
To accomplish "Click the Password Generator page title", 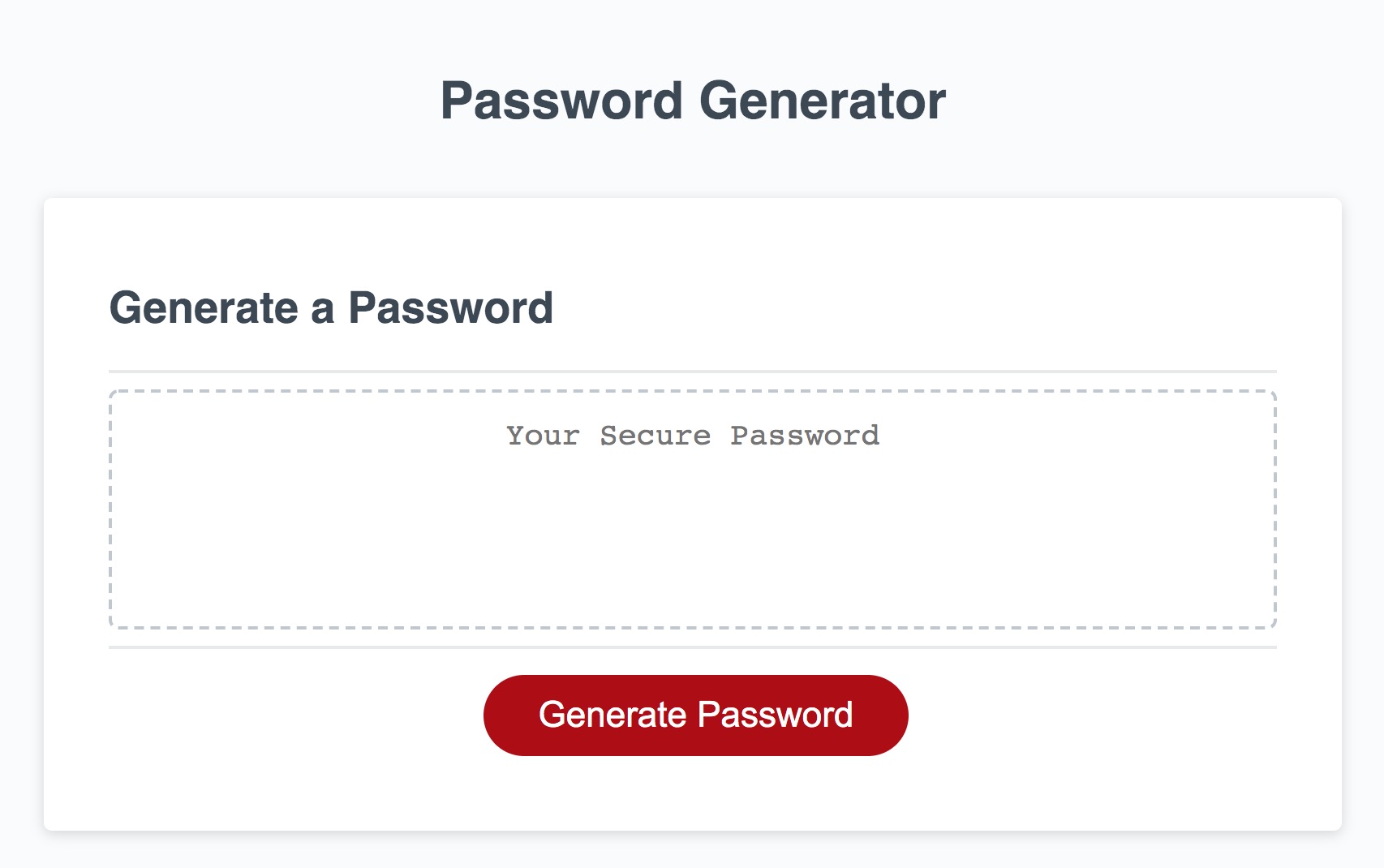I will [692, 98].
